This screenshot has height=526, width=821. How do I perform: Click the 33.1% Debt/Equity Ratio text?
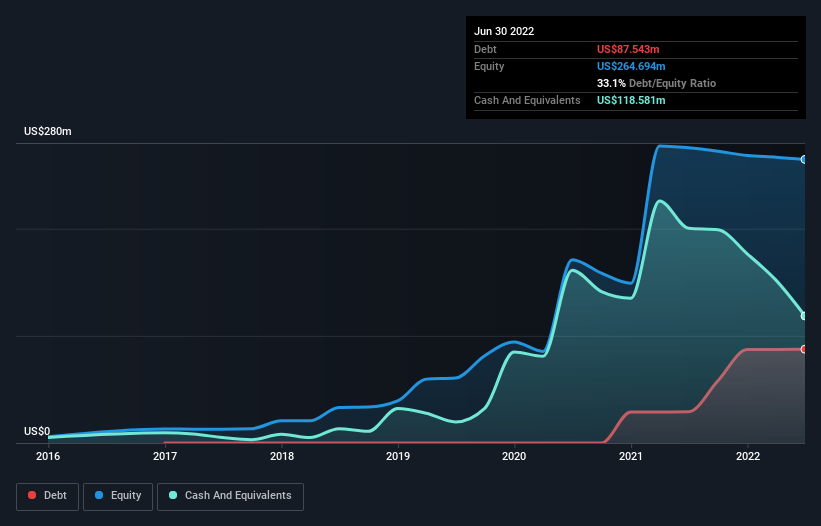pyautogui.click(x=656, y=83)
